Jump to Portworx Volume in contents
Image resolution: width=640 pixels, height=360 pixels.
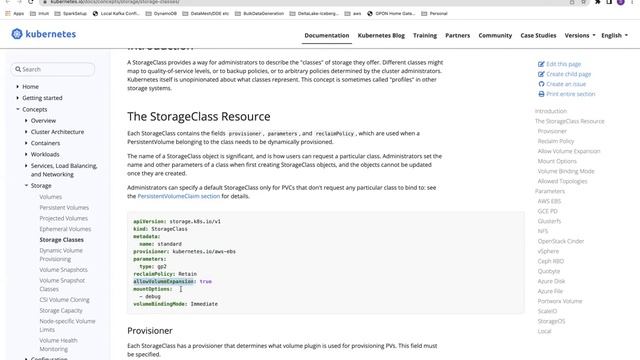pyautogui.click(x=560, y=301)
